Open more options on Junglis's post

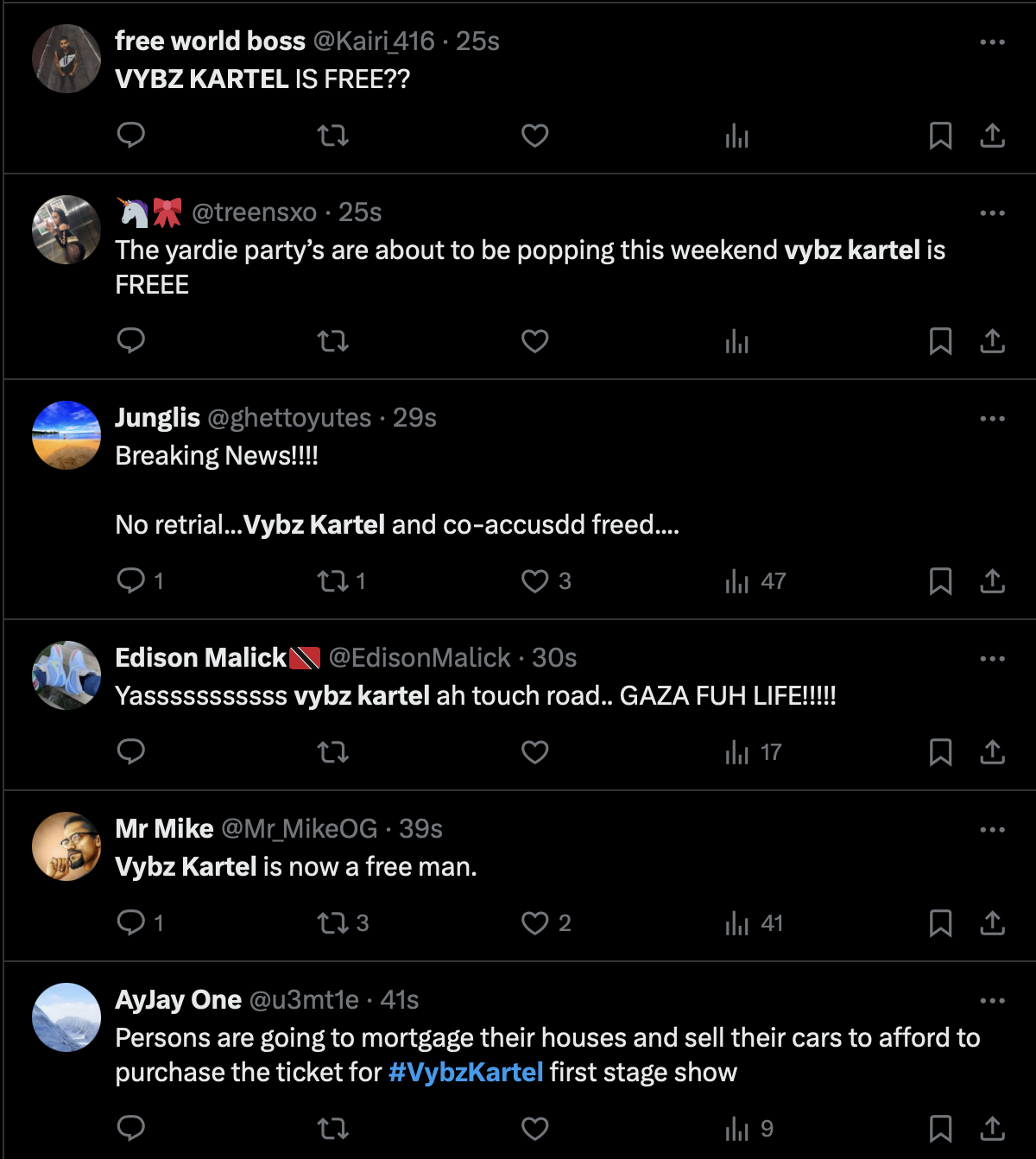pyautogui.click(x=993, y=417)
